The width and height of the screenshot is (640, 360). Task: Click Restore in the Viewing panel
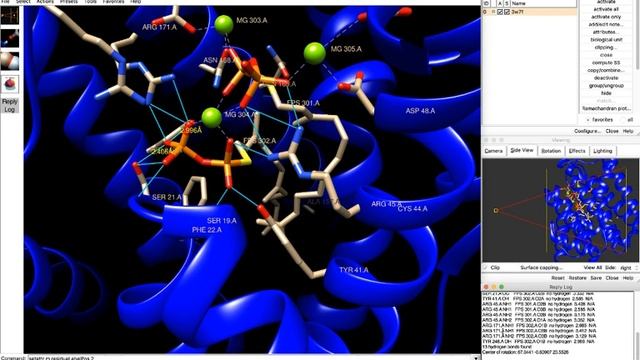tap(577, 278)
